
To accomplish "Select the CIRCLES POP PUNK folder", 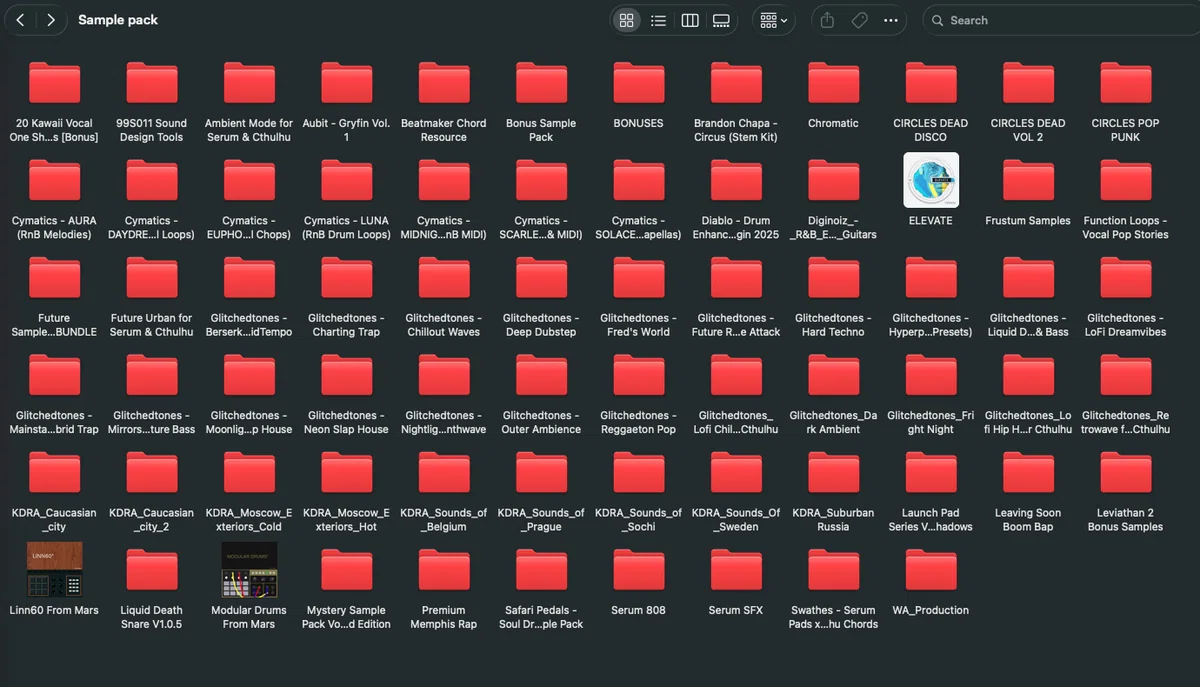I will coord(1126,85).
